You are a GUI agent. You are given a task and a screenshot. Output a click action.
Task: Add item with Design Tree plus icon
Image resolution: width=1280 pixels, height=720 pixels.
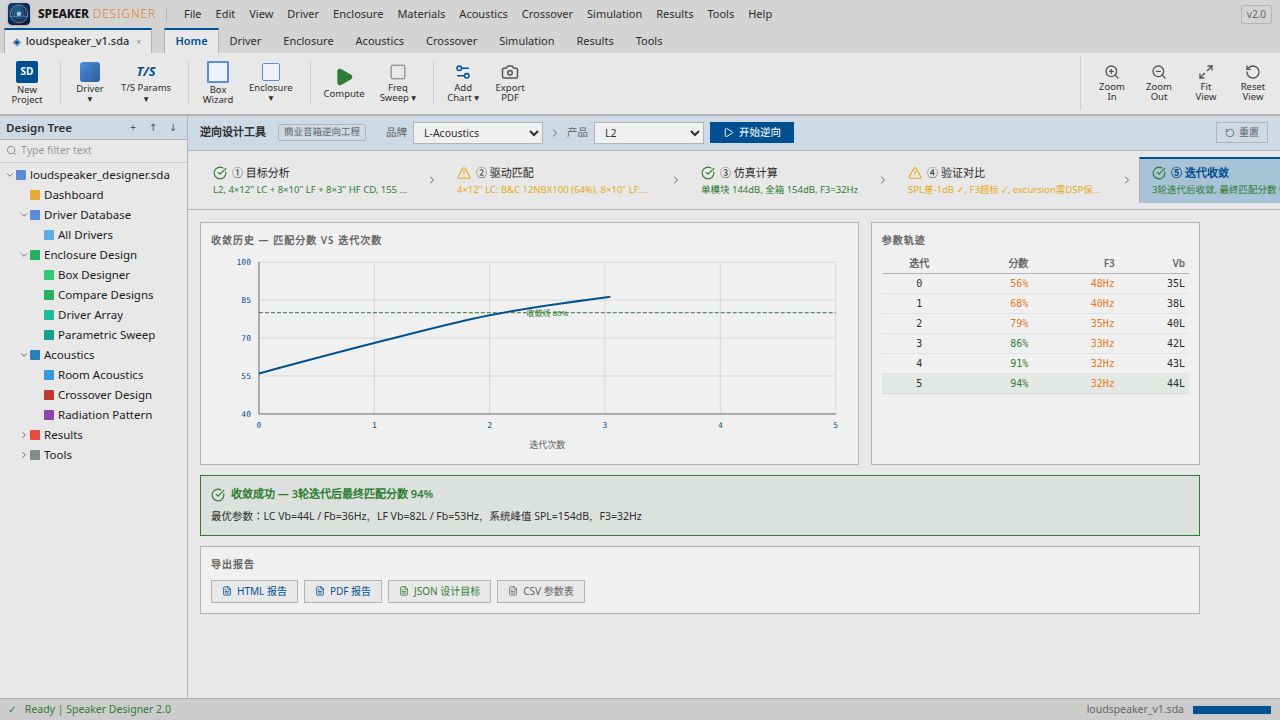[x=133, y=128]
